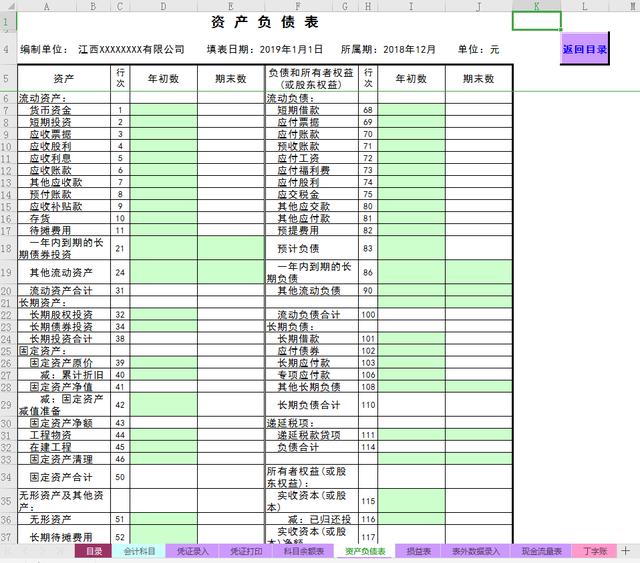The image size is (640, 563).
Task: Switch to the 会计科目 sheet tab
Action: (139, 551)
